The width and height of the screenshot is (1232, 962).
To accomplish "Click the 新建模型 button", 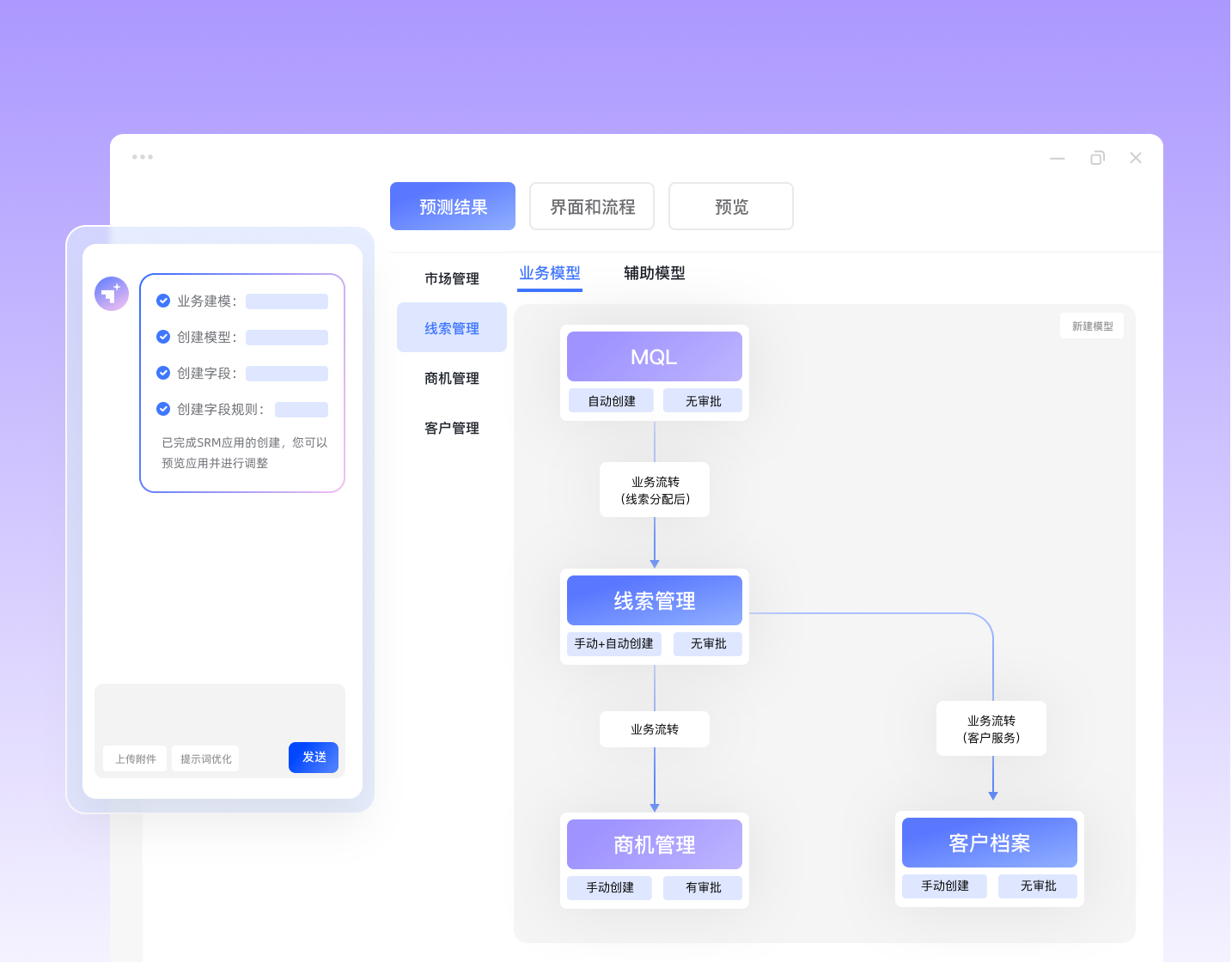I will (1092, 326).
